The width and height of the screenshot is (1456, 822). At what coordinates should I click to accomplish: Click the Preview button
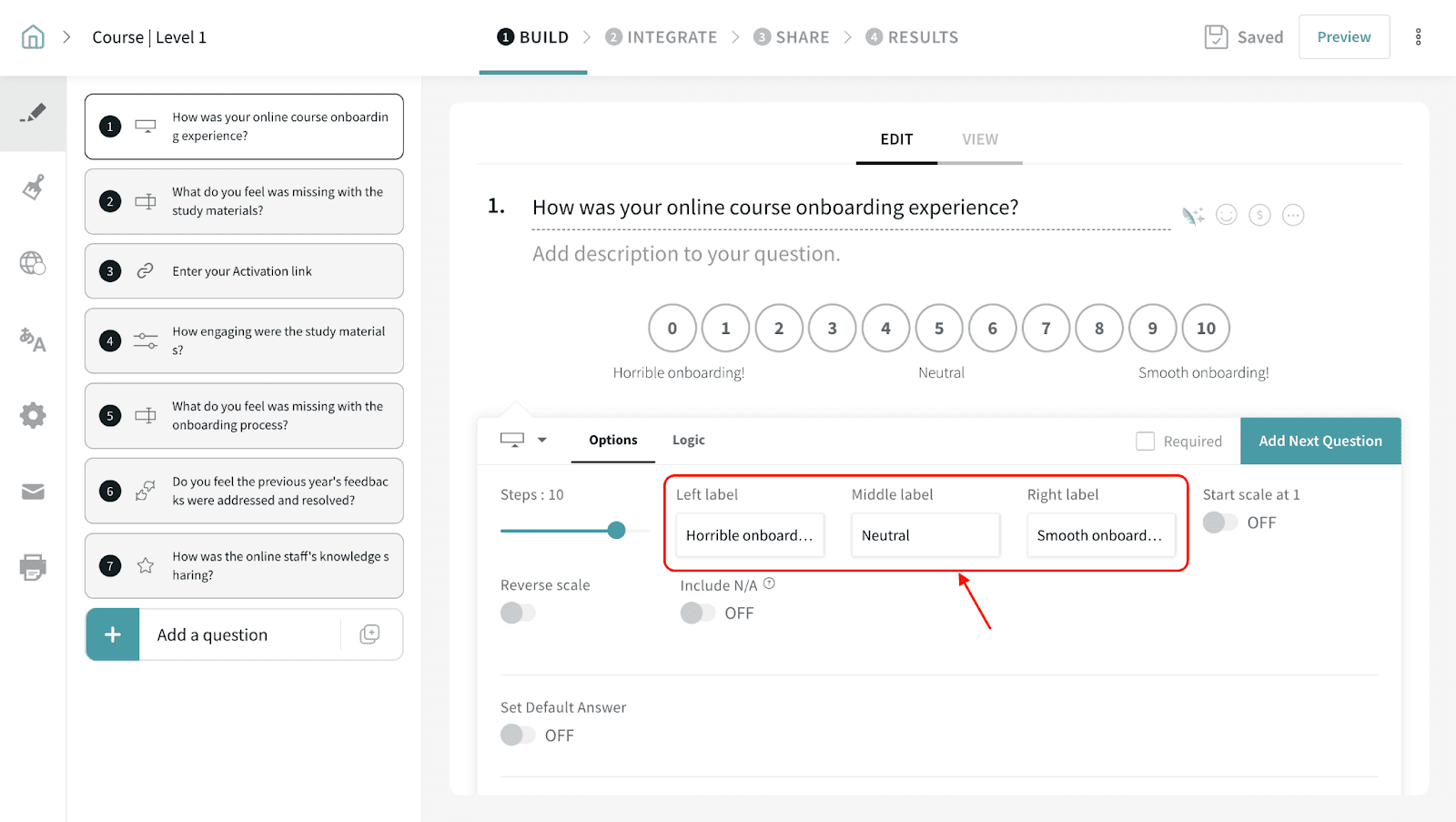point(1343,37)
